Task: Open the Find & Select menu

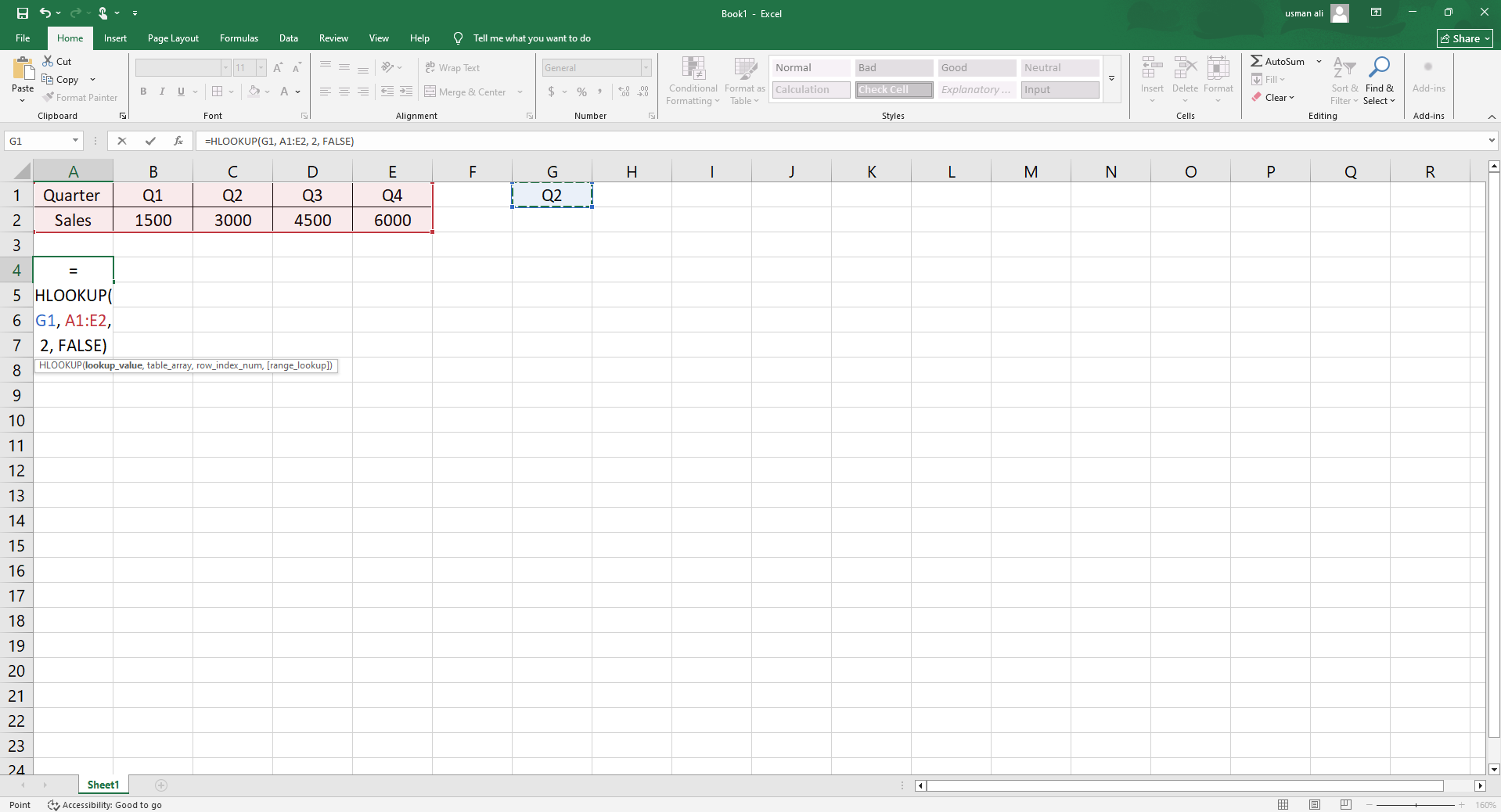Action: pos(1379,80)
